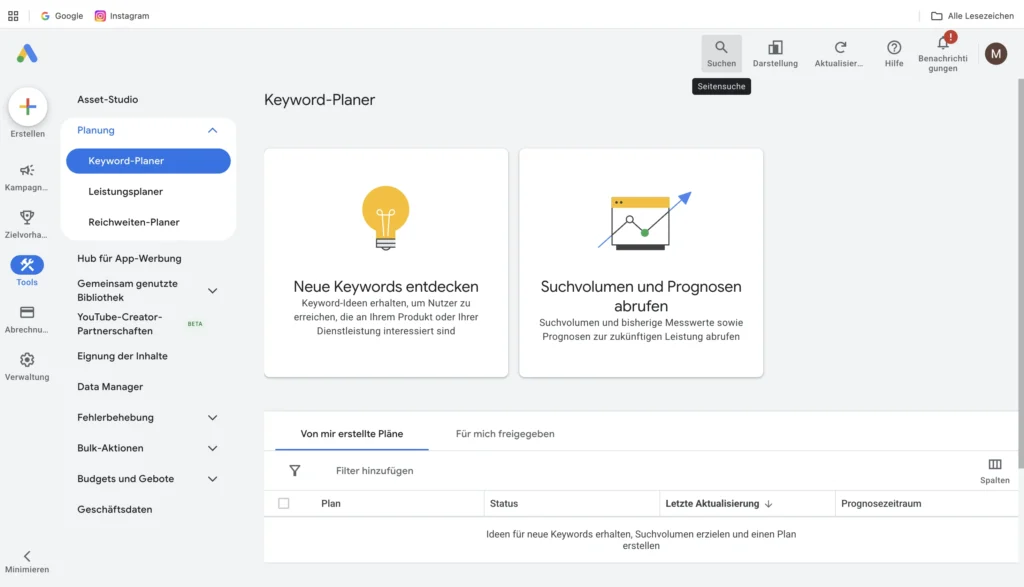Click the BETA badge
The image size is (1024, 587).
195,324
